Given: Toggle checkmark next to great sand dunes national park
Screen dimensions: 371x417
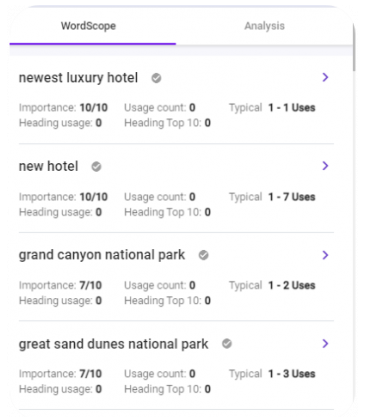Looking at the screenshot, I should click(x=227, y=343).
